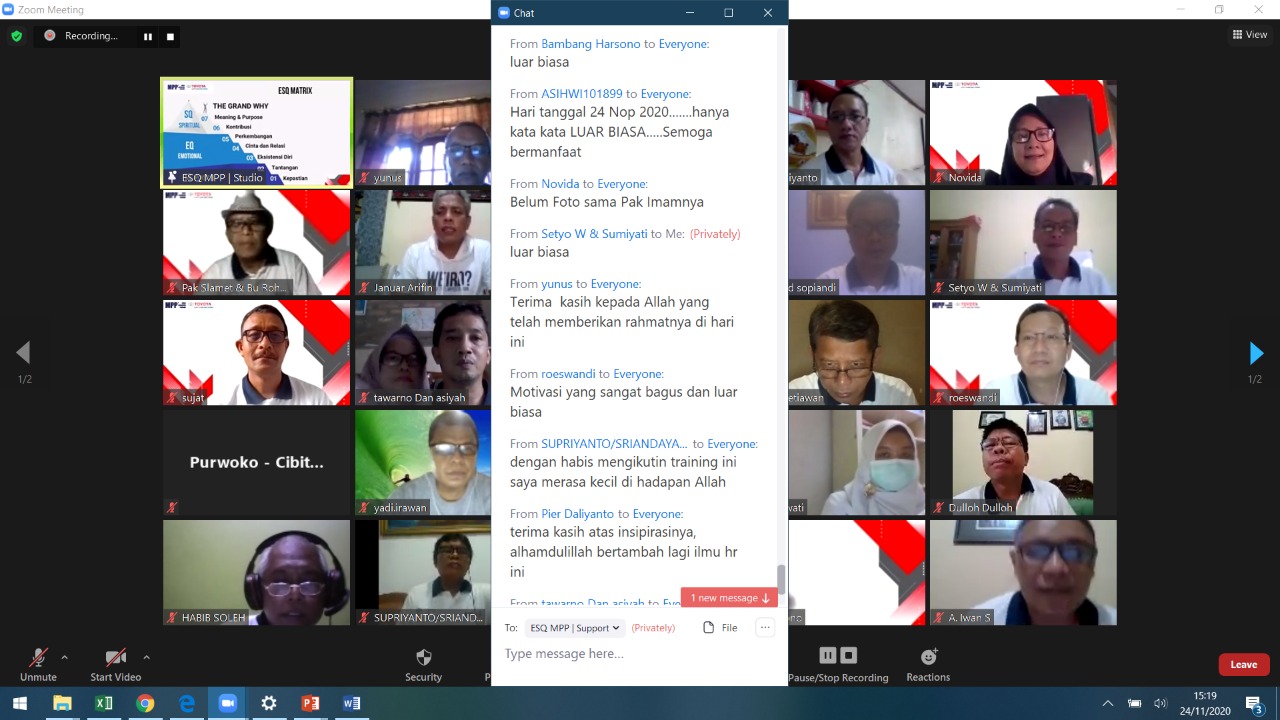Unmute the microphone
The height and width of the screenshot is (720, 1280).
[x=38, y=658]
